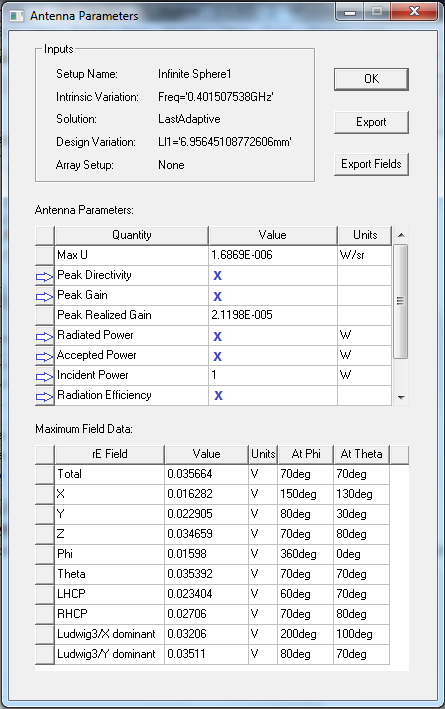Select the Peak Realized Gain row header
The image size is (445, 709).
pyautogui.click(x=45, y=315)
